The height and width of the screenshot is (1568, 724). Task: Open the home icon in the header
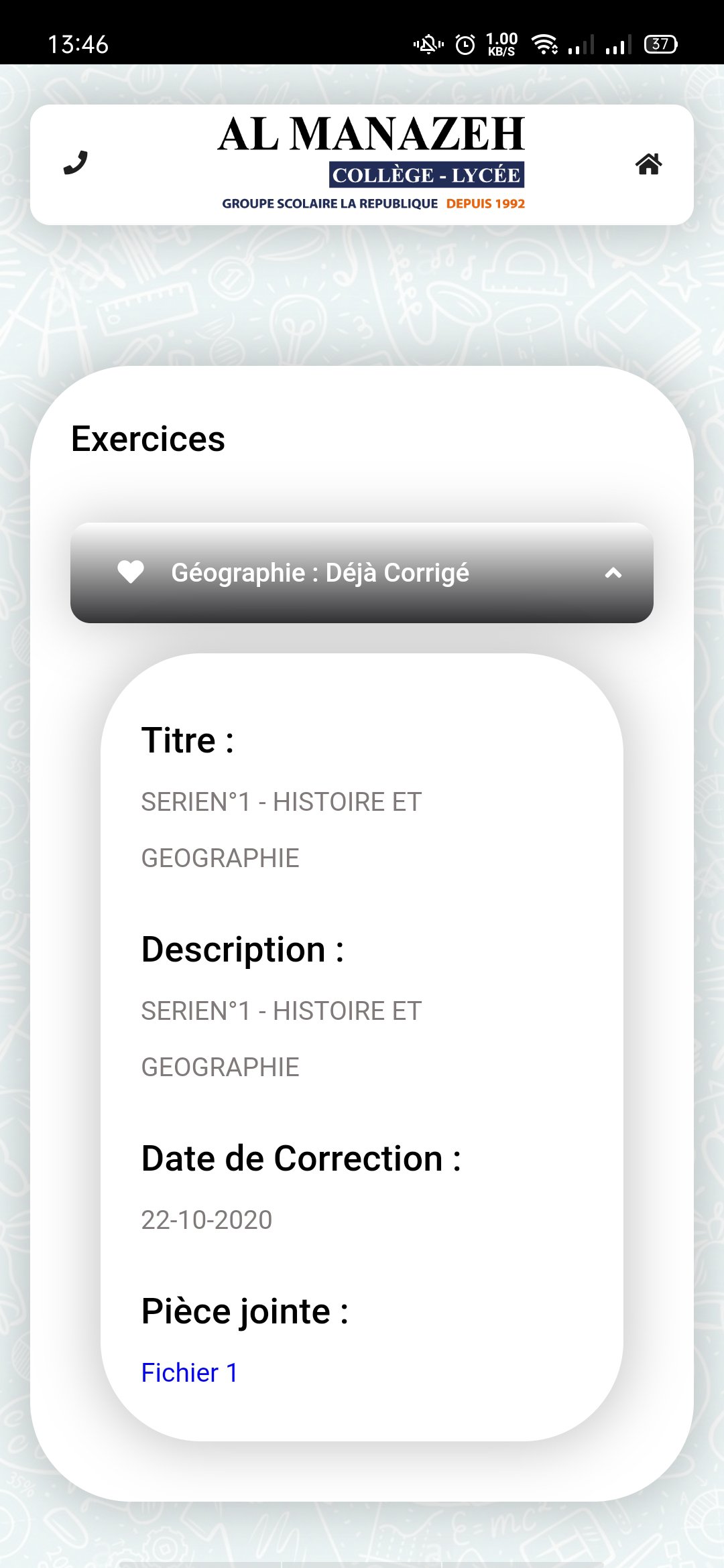click(x=648, y=164)
